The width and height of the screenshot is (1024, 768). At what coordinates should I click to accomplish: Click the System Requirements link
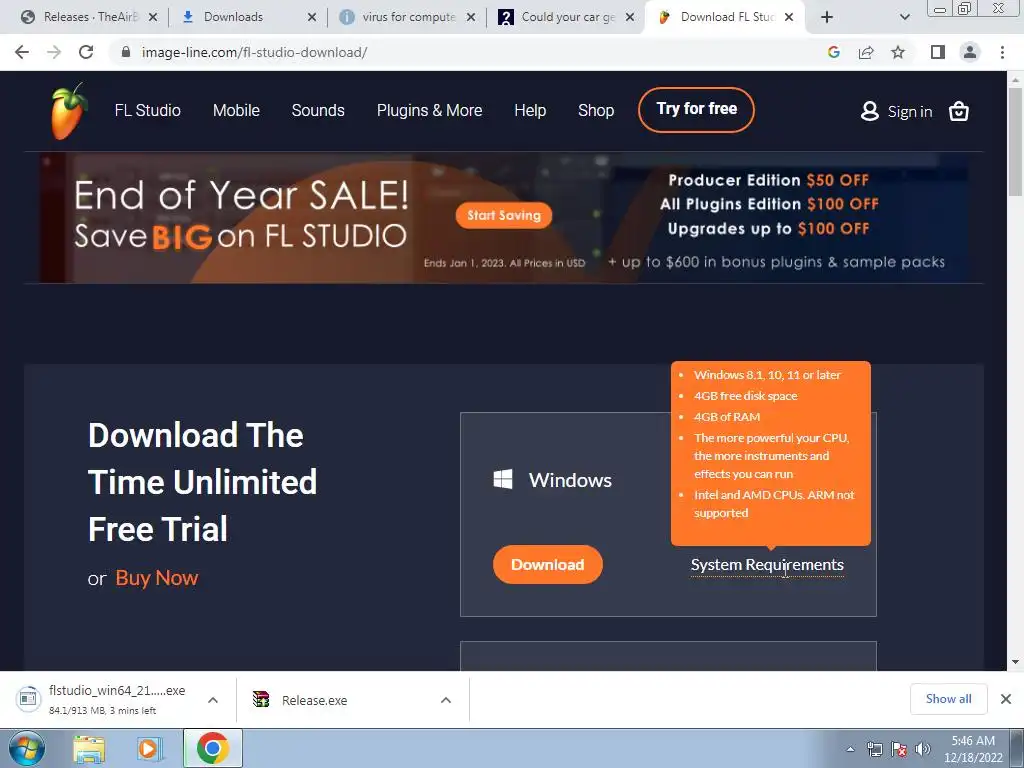coord(767,565)
